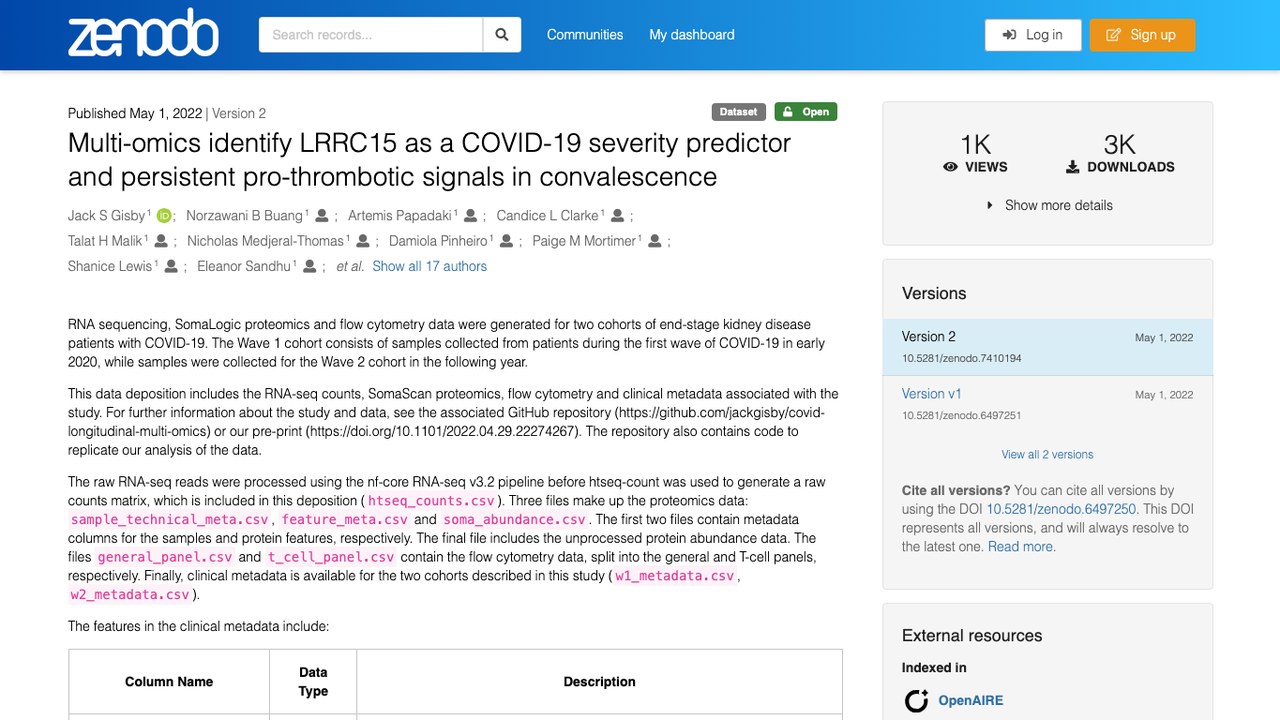
Task: Select Version 2 in the Versions list
Action: [1047, 347]
